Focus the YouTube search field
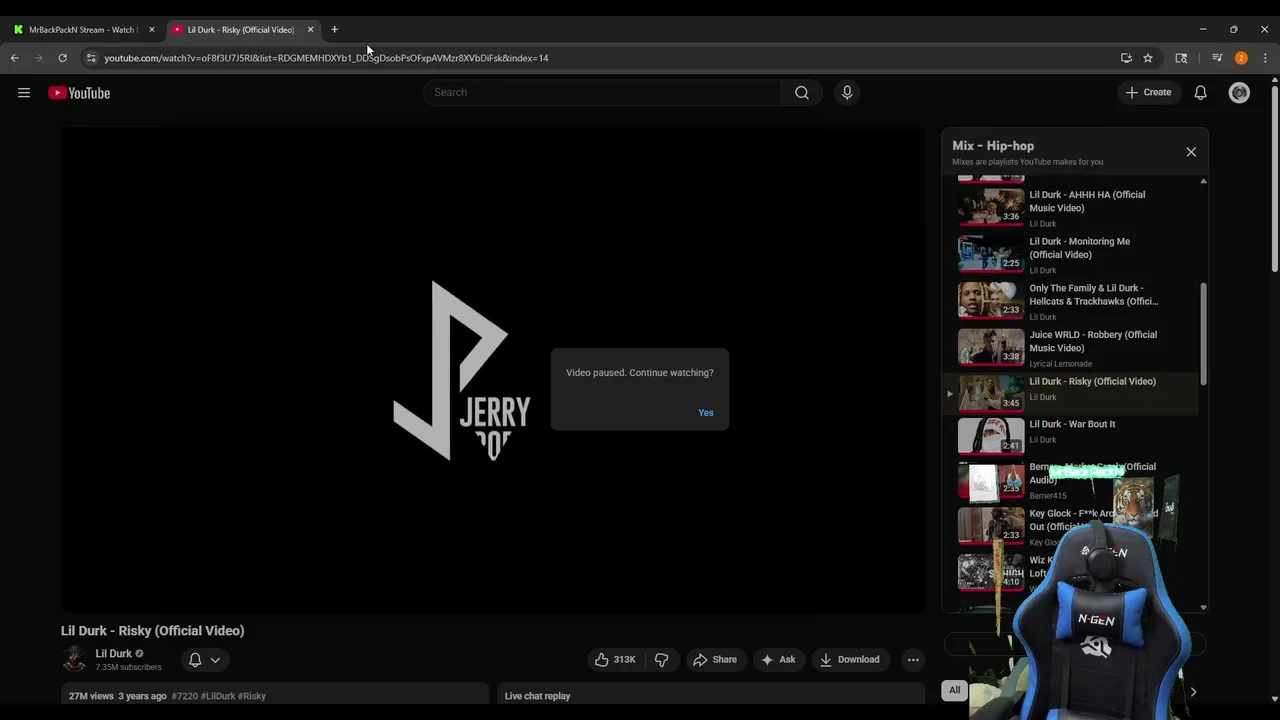The image size is (1280, 720). coord(604,93)
